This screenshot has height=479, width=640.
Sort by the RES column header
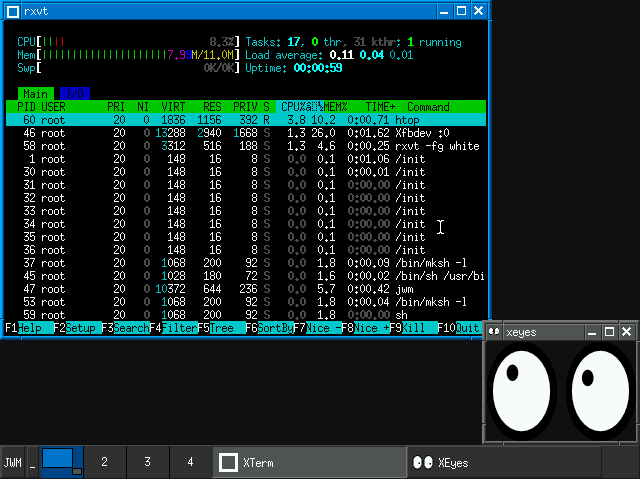click(212, 107)
